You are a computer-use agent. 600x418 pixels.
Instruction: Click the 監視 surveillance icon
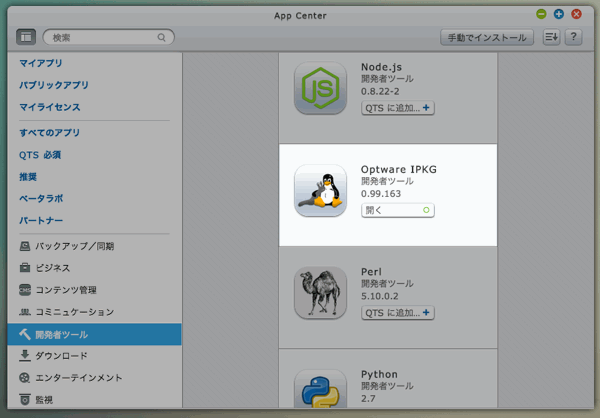click(24, 400)
